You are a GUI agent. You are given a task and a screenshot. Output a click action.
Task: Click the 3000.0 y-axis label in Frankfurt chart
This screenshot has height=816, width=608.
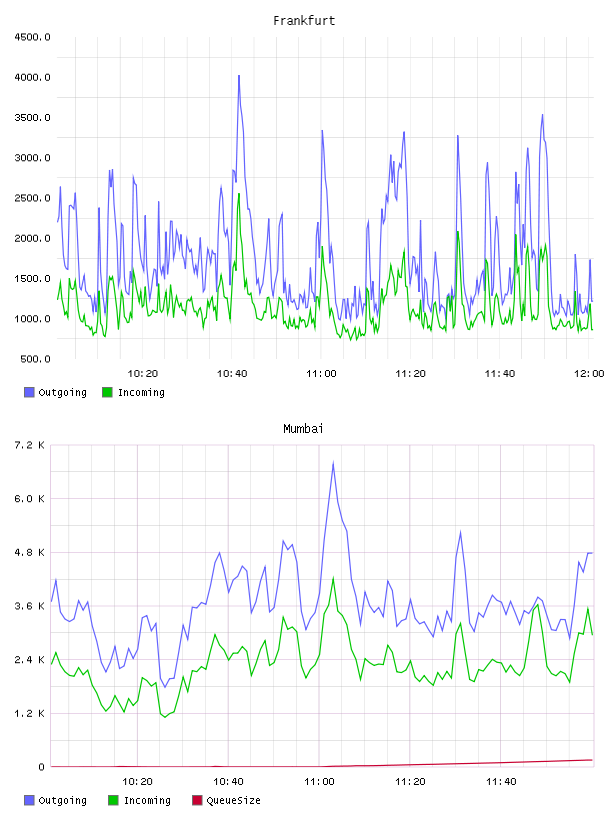coord(32,158)
